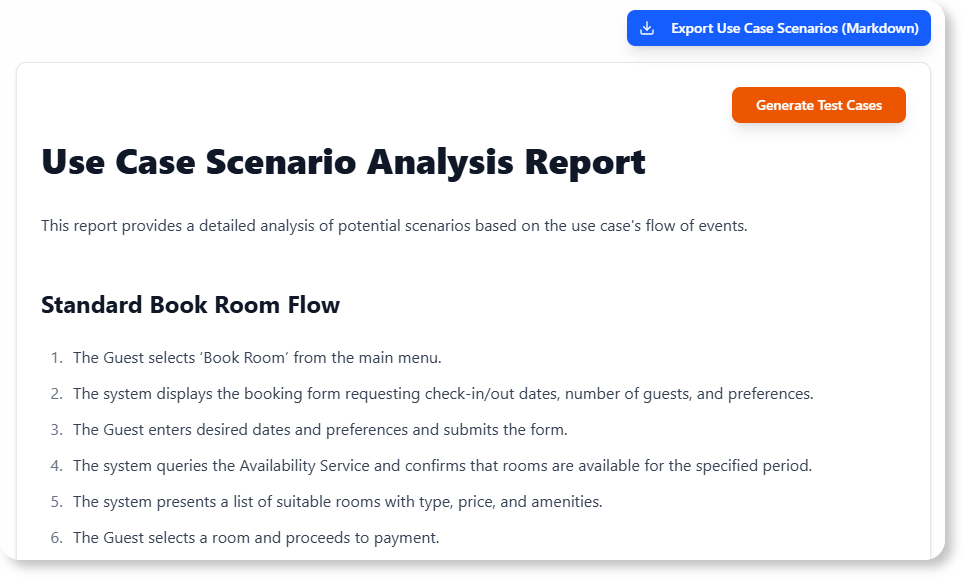Click the Use Case Scenario Analysis Report heading

coord(343,161)
